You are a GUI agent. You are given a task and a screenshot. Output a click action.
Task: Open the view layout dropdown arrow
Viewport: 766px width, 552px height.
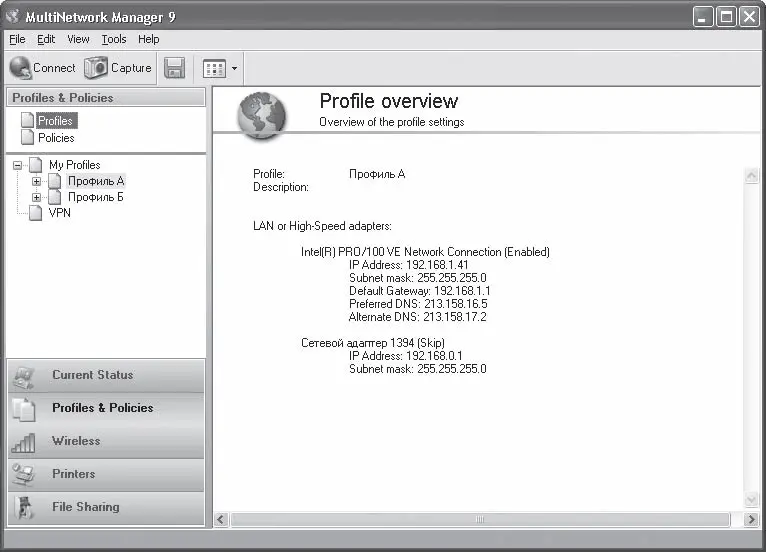coord(234,69)
